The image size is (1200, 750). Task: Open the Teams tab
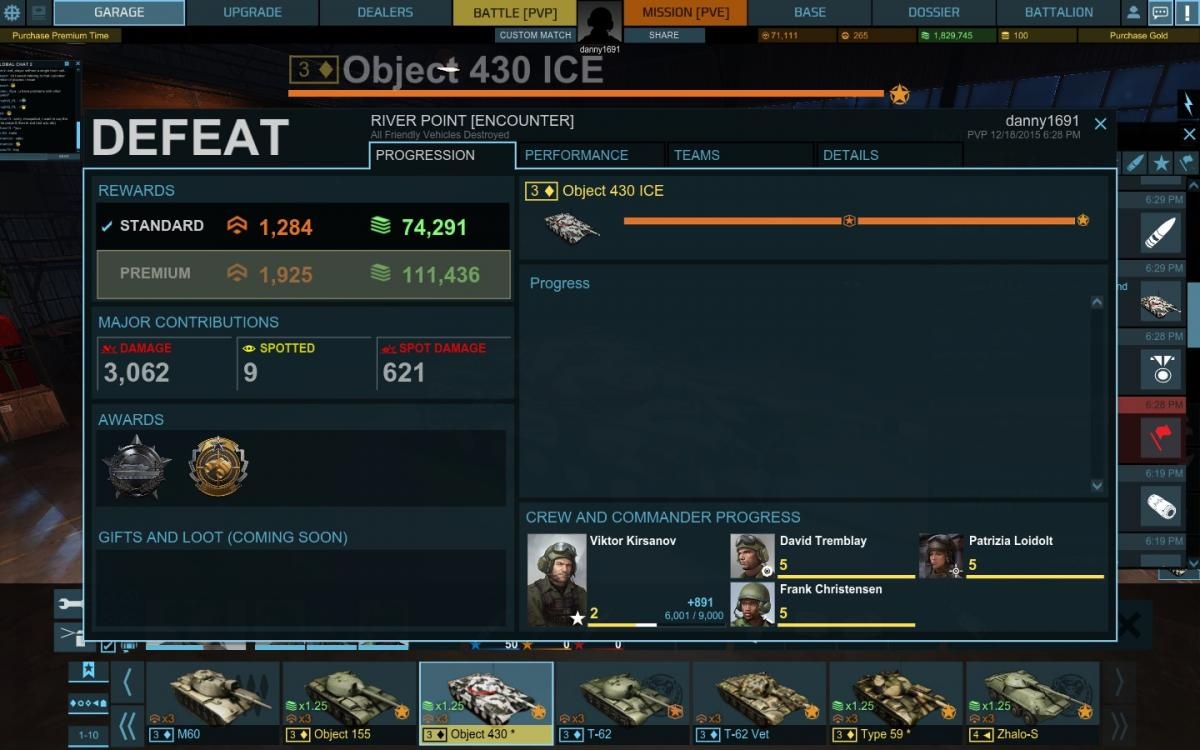[697, 155]
